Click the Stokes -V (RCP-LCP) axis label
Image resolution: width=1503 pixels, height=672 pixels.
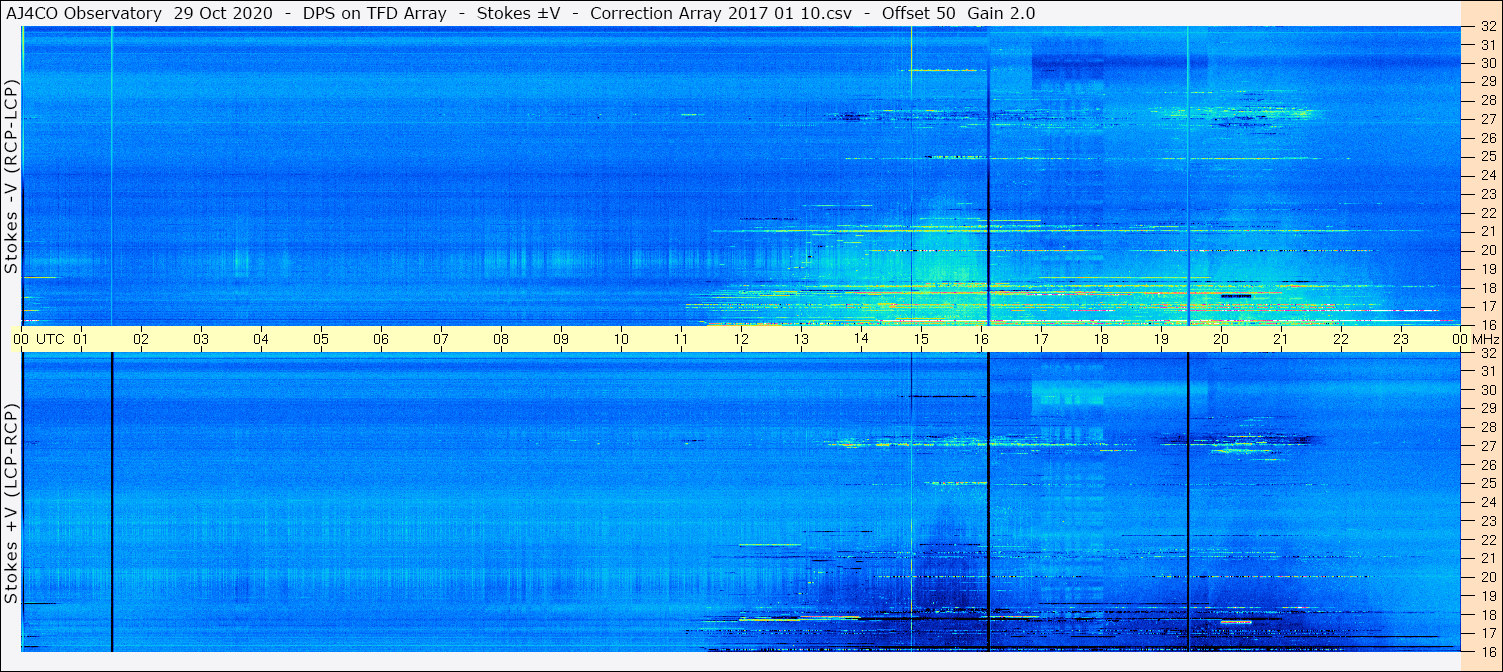tap(12, 176)
